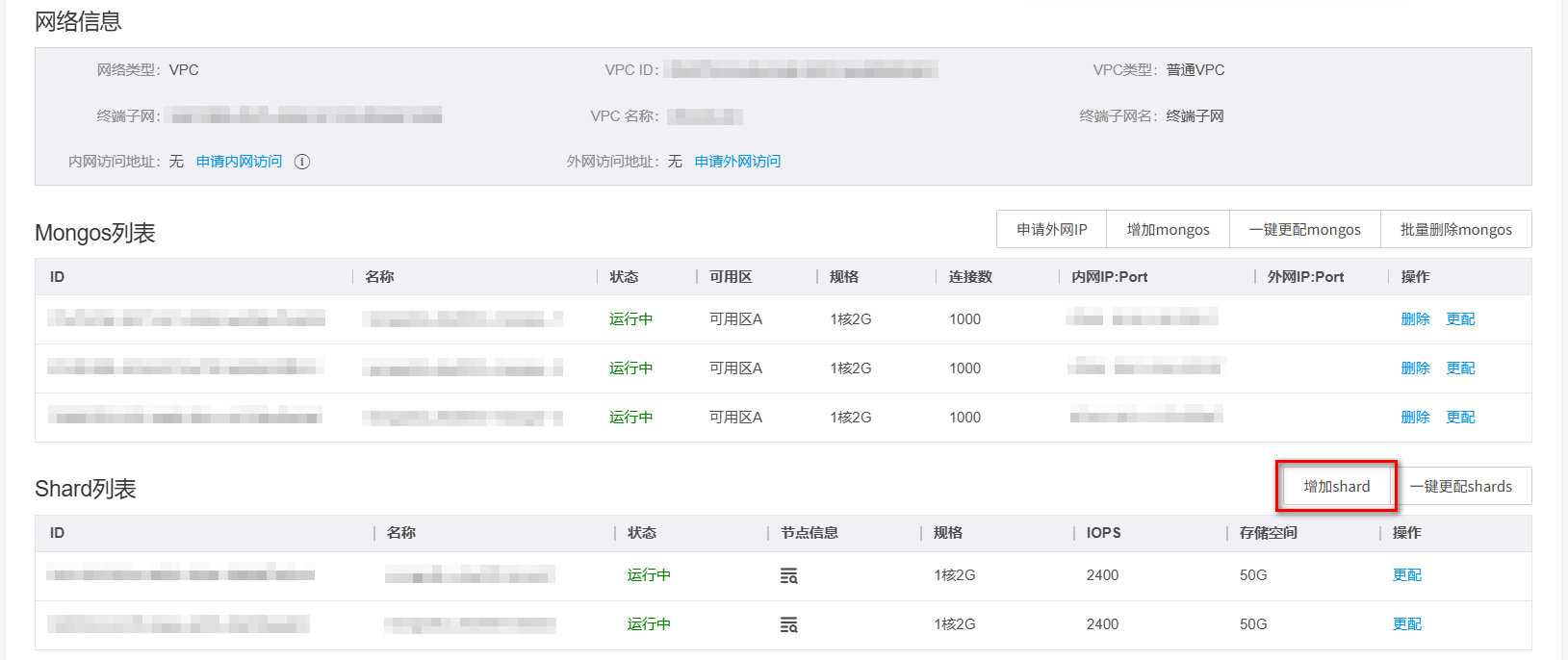Click 申请外网访问 link

(x=737, y=162)
